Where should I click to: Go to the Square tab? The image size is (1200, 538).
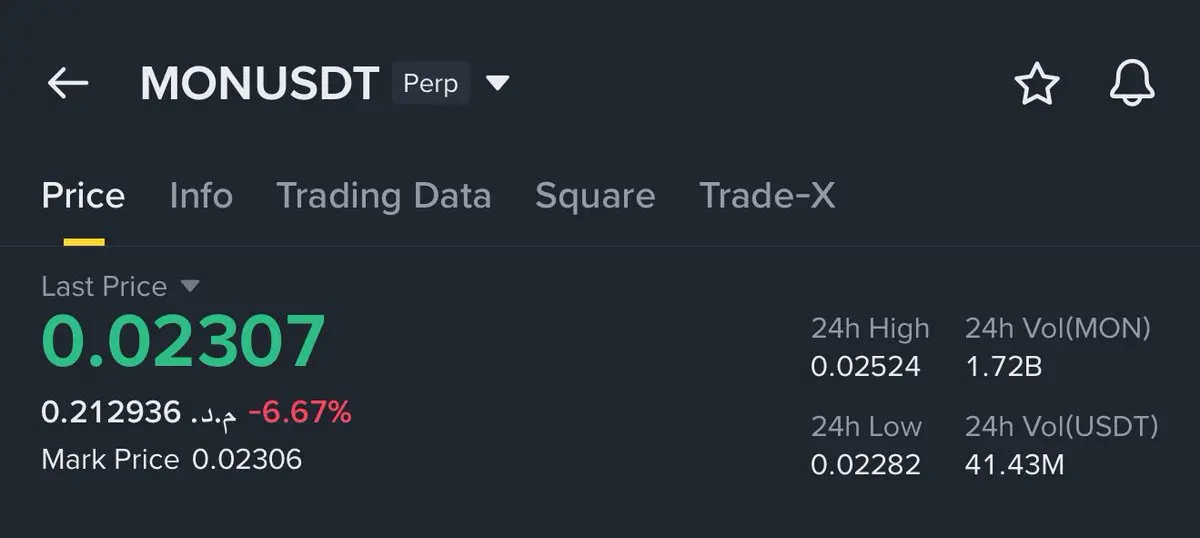[x=595, y=196]
